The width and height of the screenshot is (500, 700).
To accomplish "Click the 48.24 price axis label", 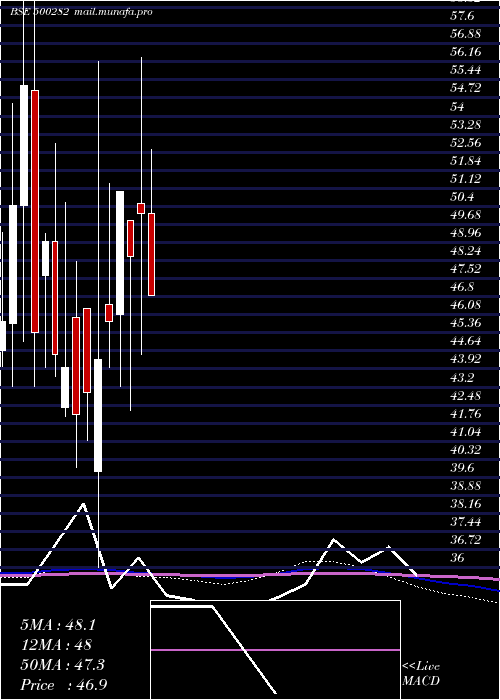I will click(x=466, y=251).
